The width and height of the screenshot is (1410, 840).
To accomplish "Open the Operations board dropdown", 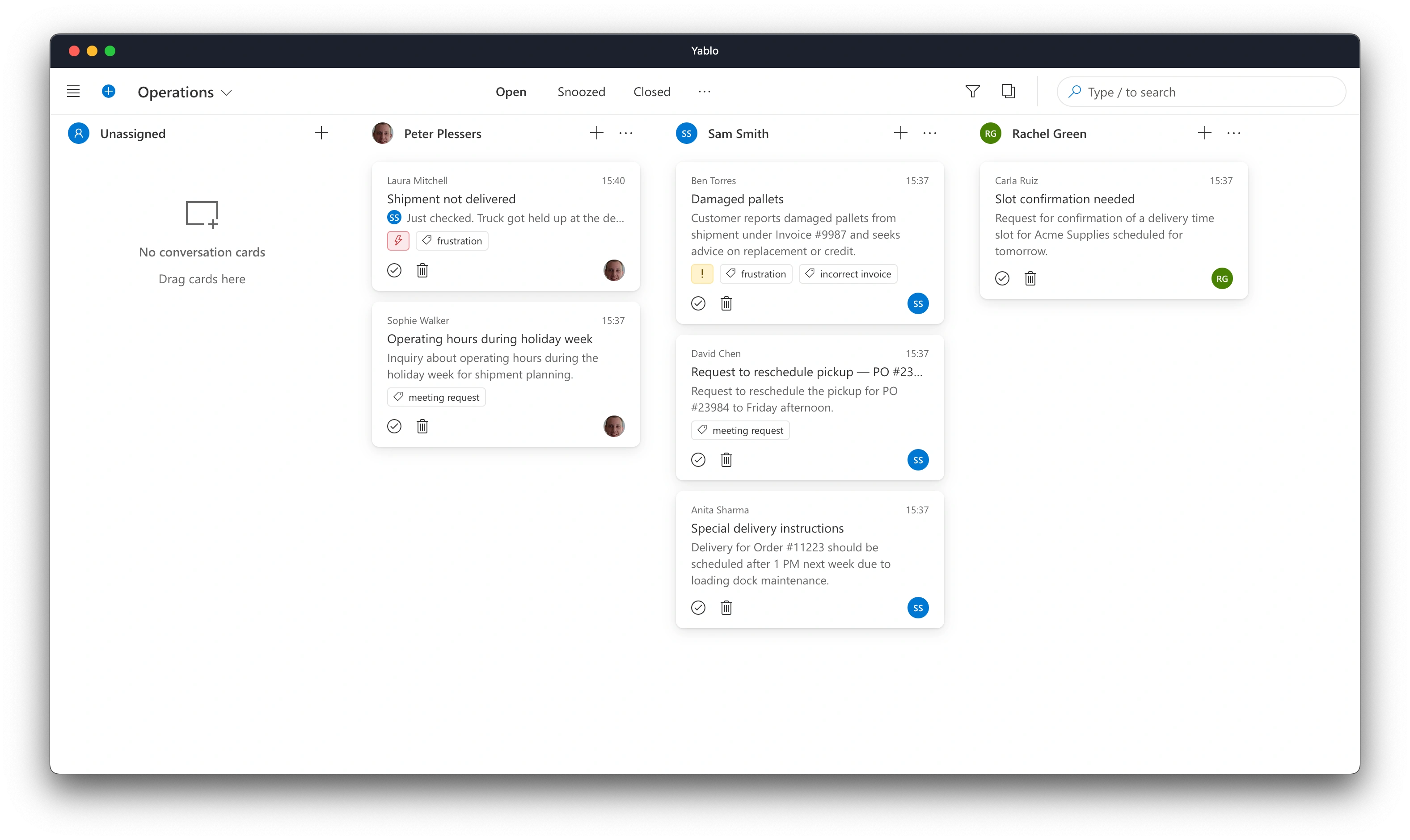I will (227, 92).
